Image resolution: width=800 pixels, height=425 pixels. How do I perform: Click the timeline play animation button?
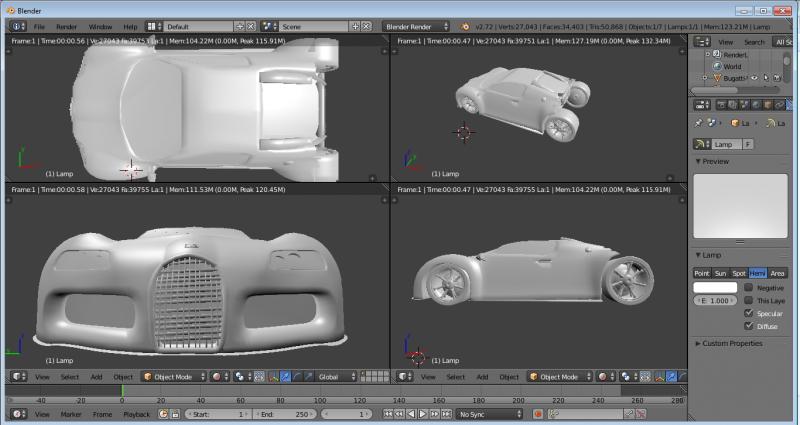coord(423,414)
